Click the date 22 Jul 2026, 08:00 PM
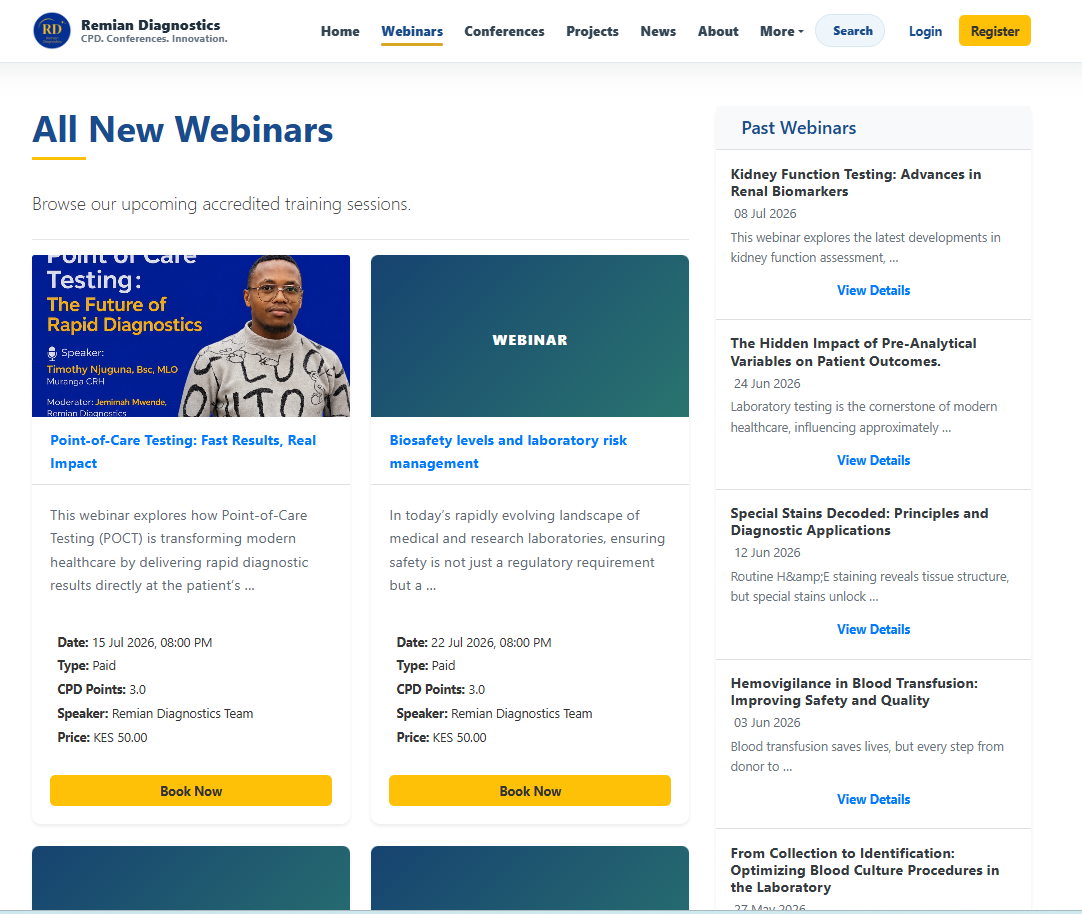Image resolution: width=1082 pixels, height=914 pixels. pos(491,642)
